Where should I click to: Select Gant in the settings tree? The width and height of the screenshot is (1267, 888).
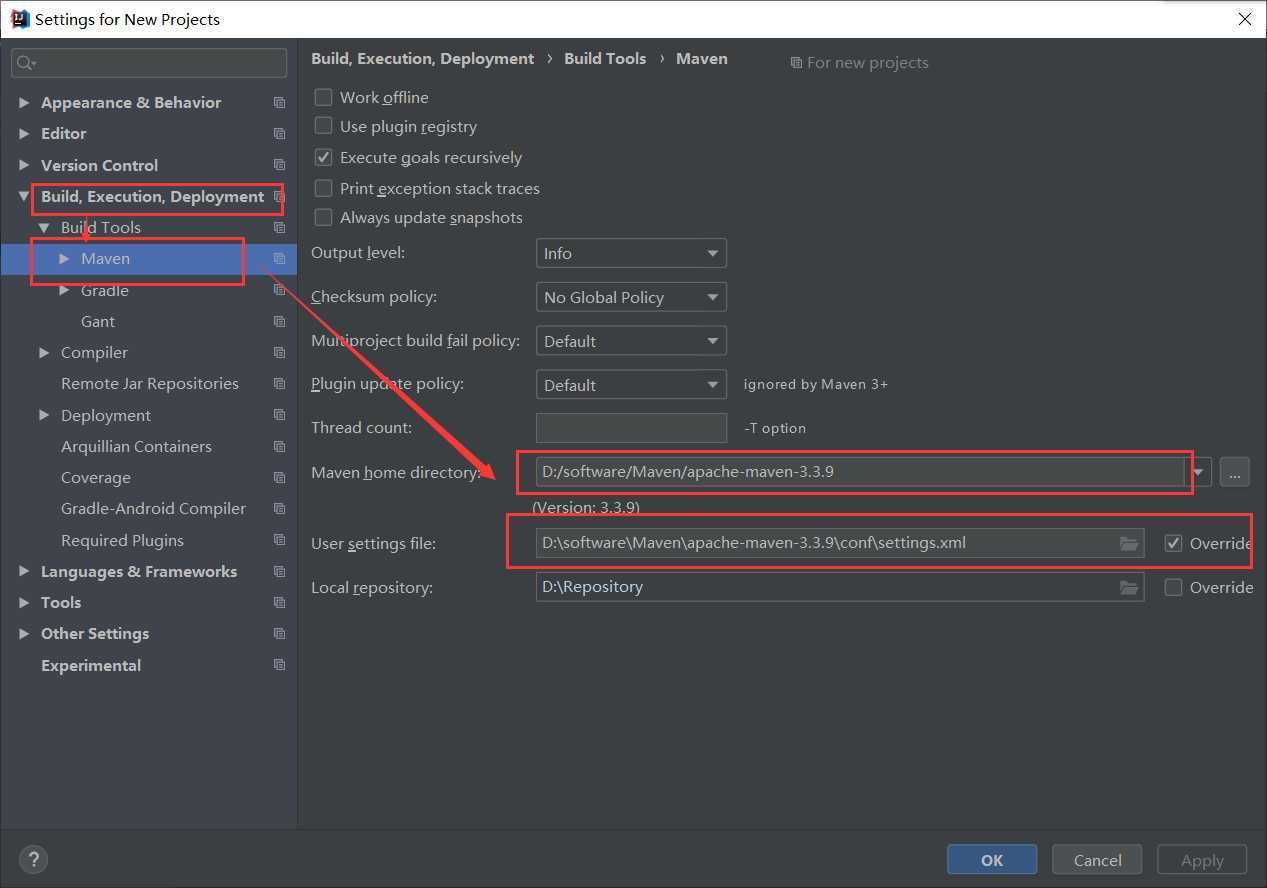click(98, 321)
